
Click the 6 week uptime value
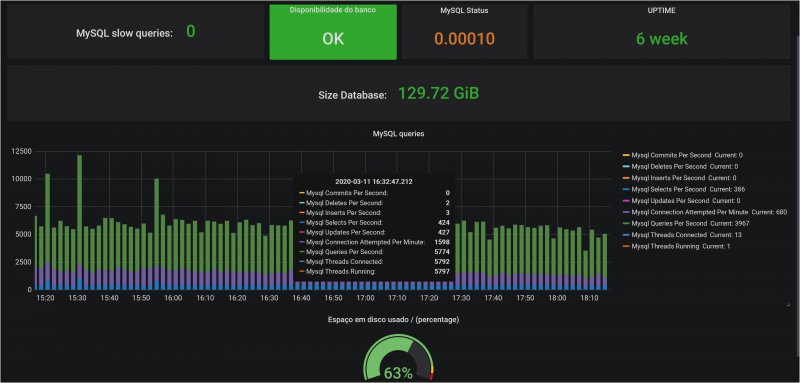coord(661,39)
